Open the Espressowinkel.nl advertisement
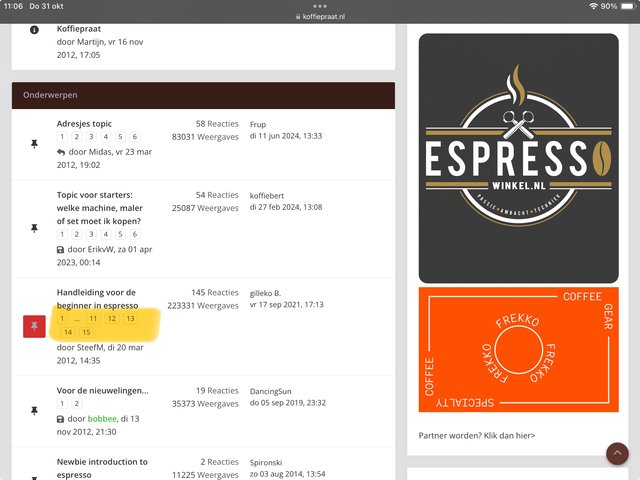Viewport: 640px width, 480px height. (x=518, y=158)
